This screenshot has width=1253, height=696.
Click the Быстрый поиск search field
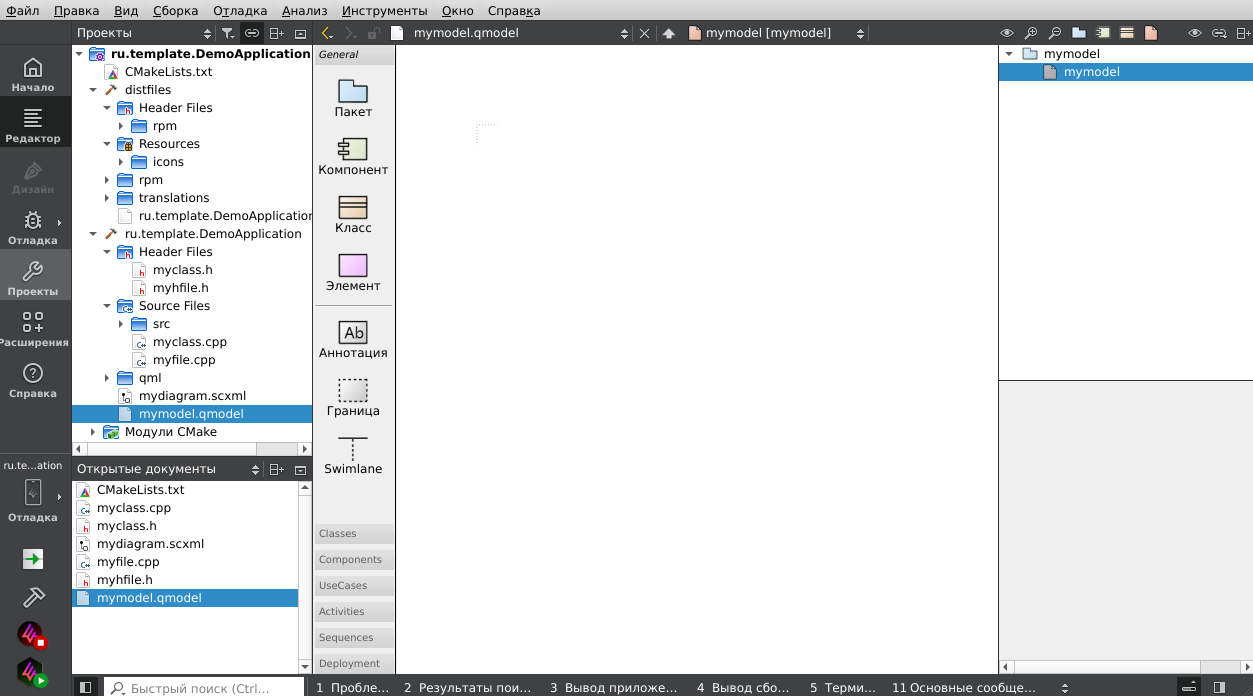[x=205, y=688]
